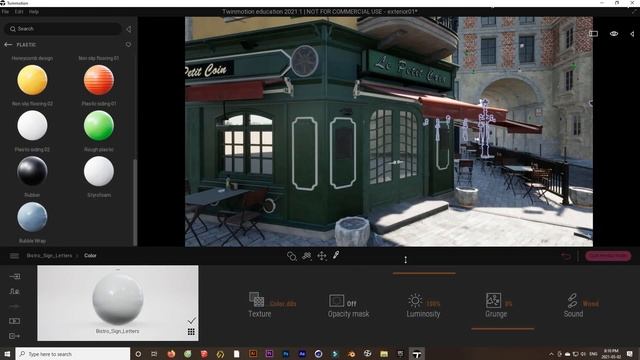
Task: Adjust the Luminosity slider bar
Action: point(424,273)
